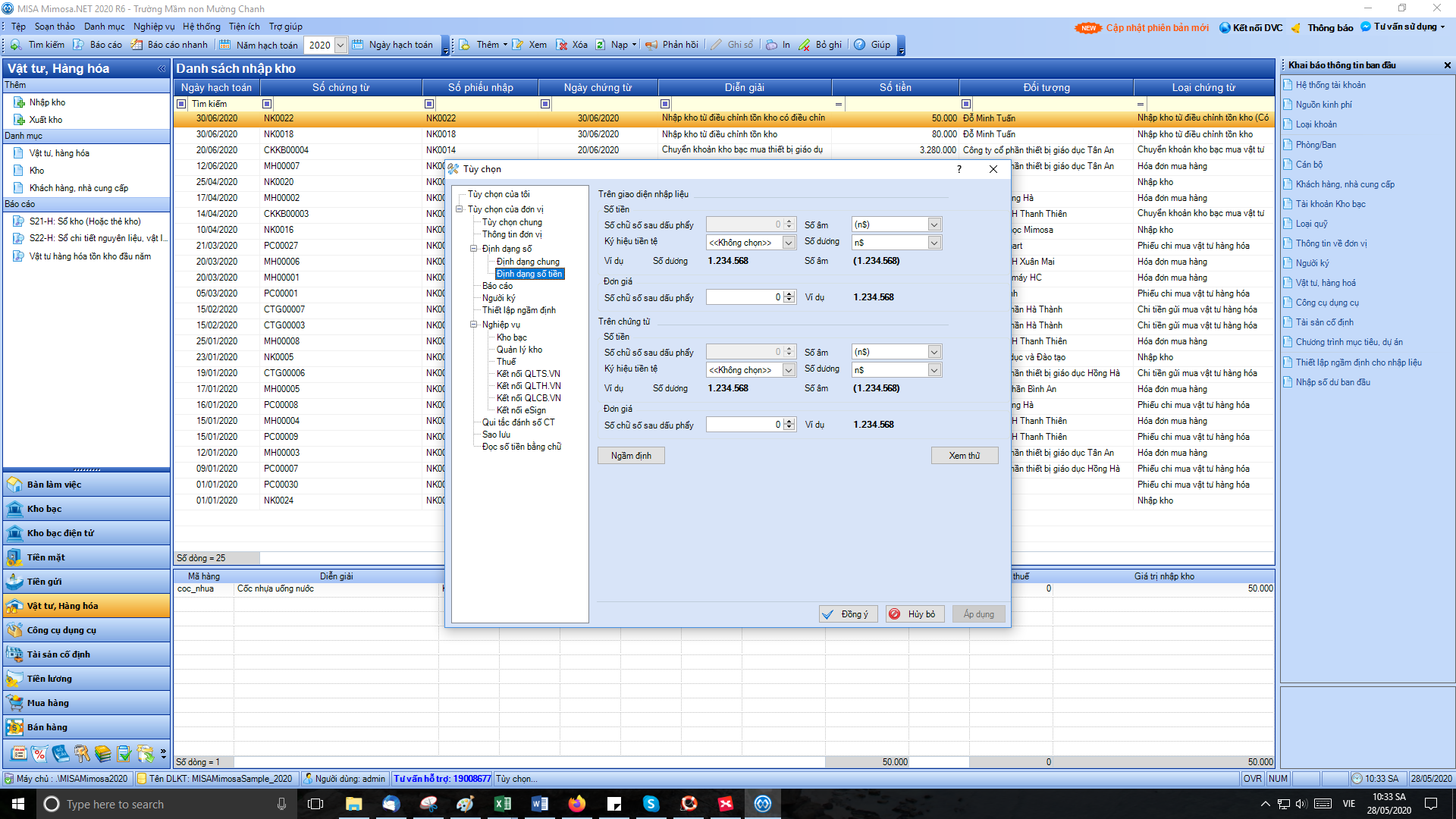
Task: Open the Soạn thảo menu
Action: click(55, 27)
